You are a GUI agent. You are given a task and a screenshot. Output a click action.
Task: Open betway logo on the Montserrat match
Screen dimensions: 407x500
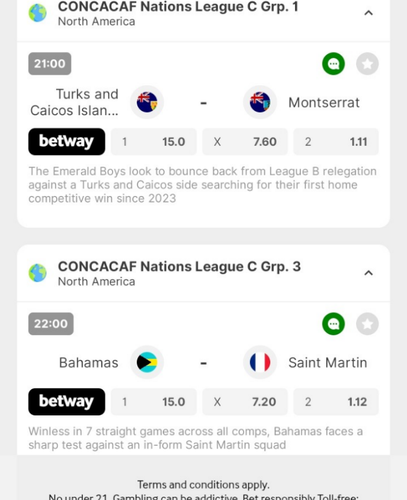pyautogui.click(x=67, y=142)
